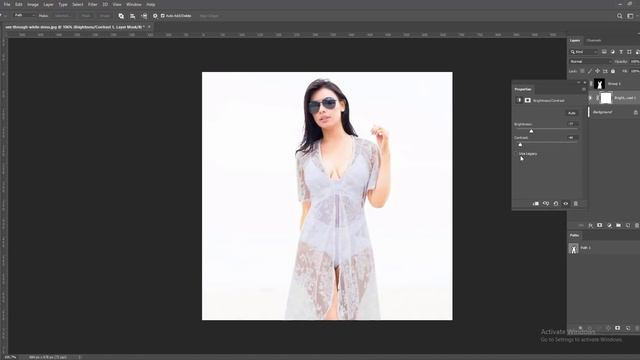Screen dimensions: 640x360
Task: Open the Filter menu
Action: 93,4
